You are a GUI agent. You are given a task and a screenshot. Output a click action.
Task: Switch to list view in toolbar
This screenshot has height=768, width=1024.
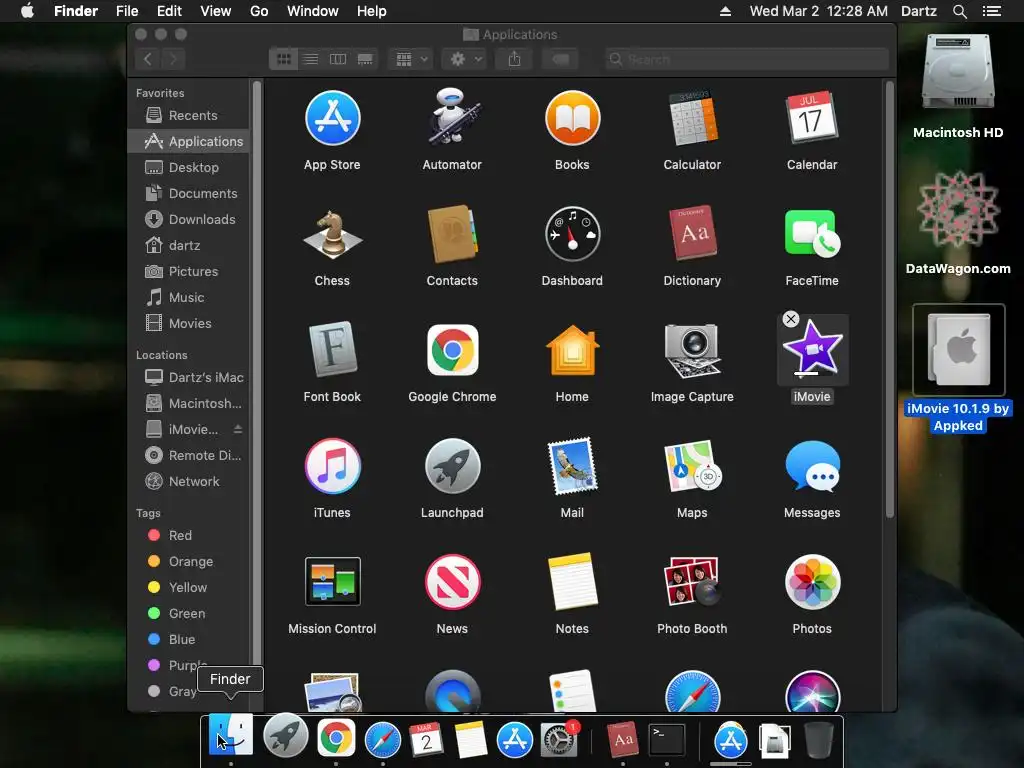point(311,59)
